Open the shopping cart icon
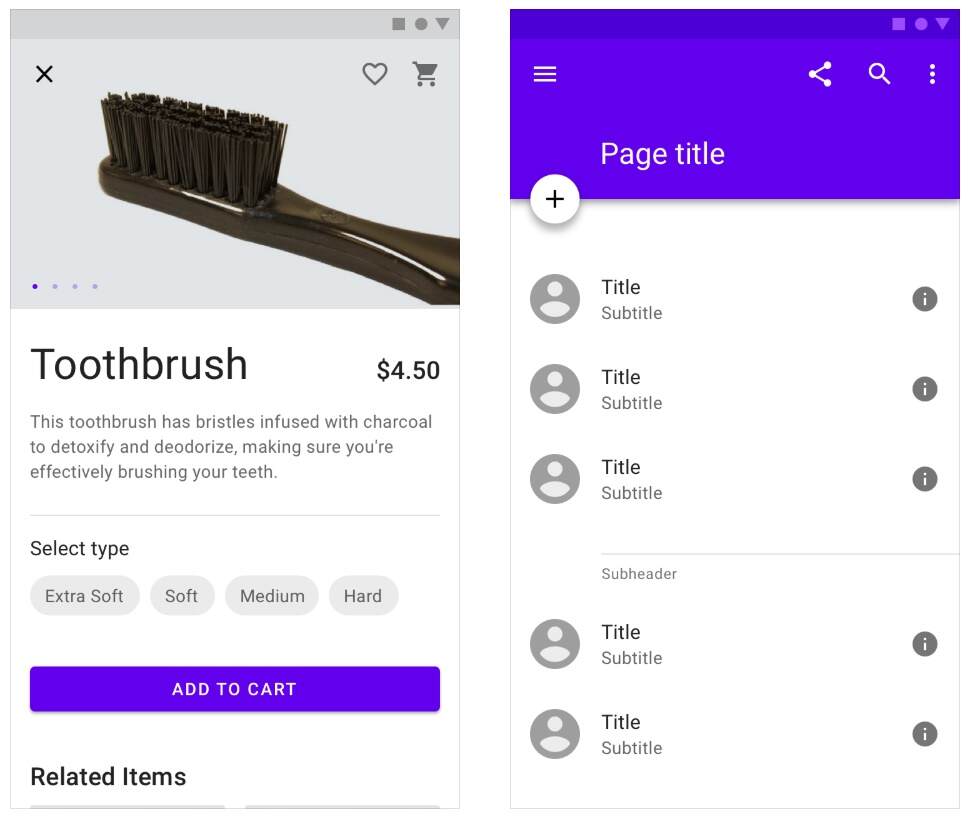Image resolution: width=970 pixels, height=816 pixels. [426, 74]
